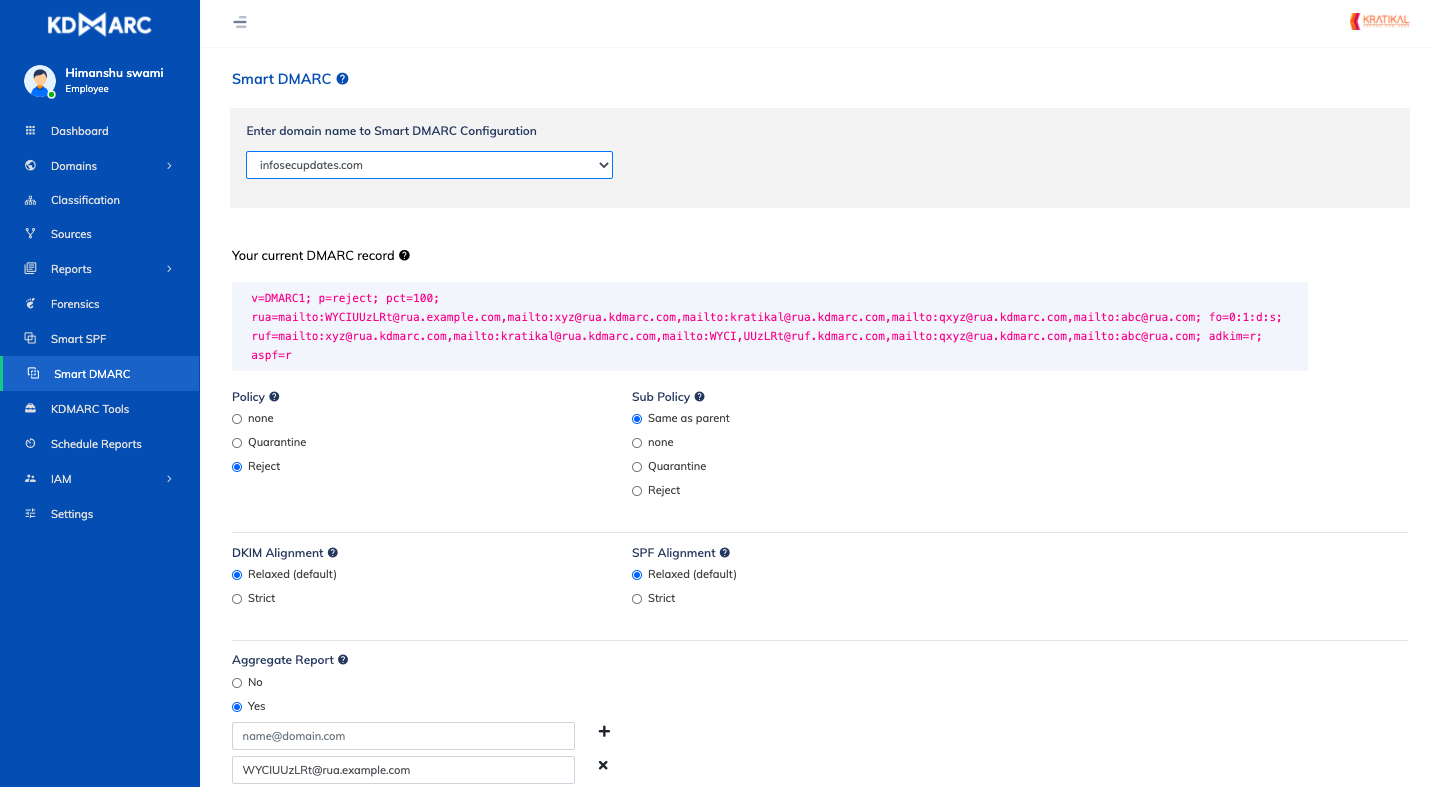Click the plus icon to add aggregate email

[603, 732]
